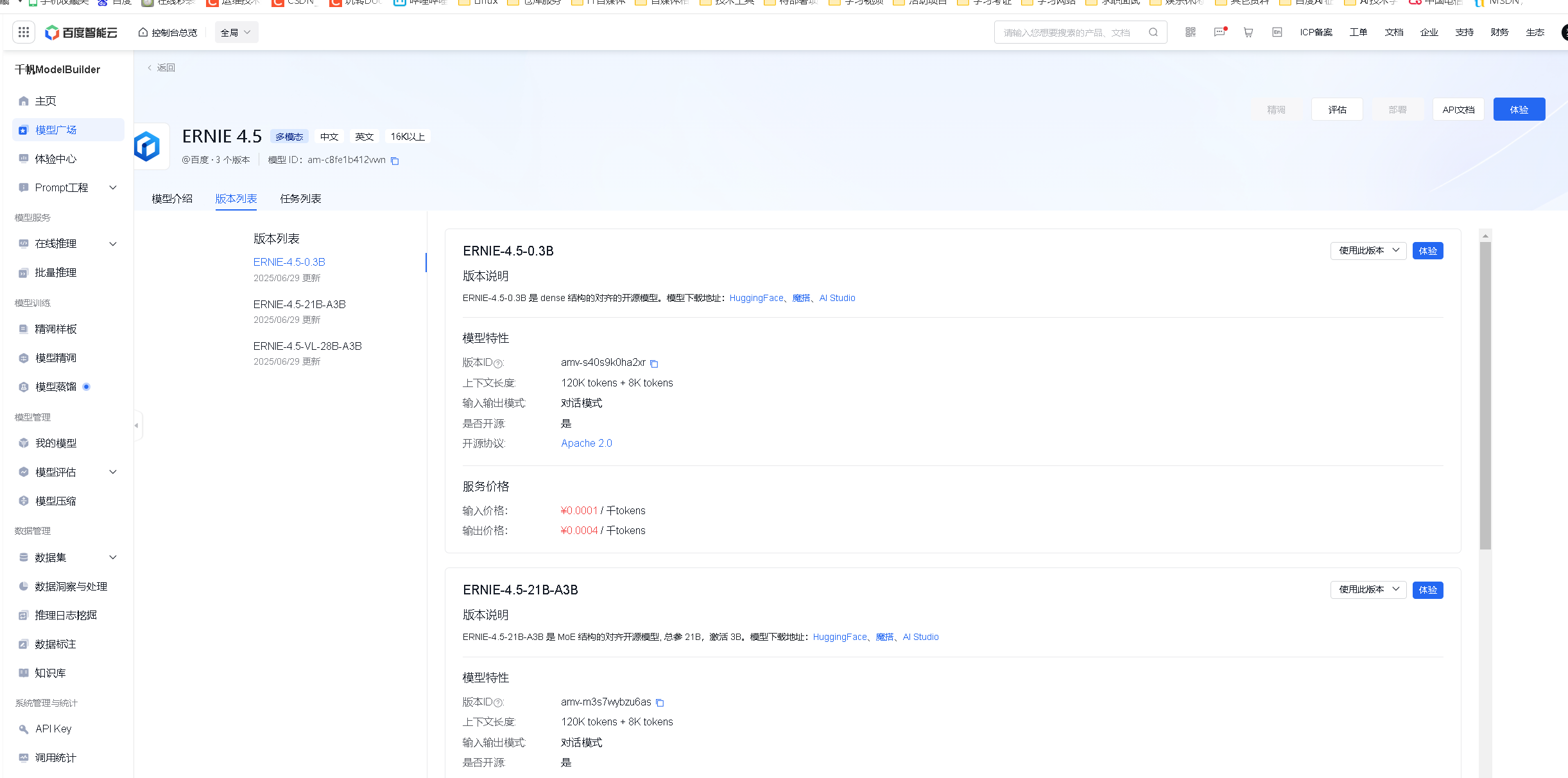Screen dimensions: 1568x778
Task: Click the search magnifier icon
Action: (1153, 32)
